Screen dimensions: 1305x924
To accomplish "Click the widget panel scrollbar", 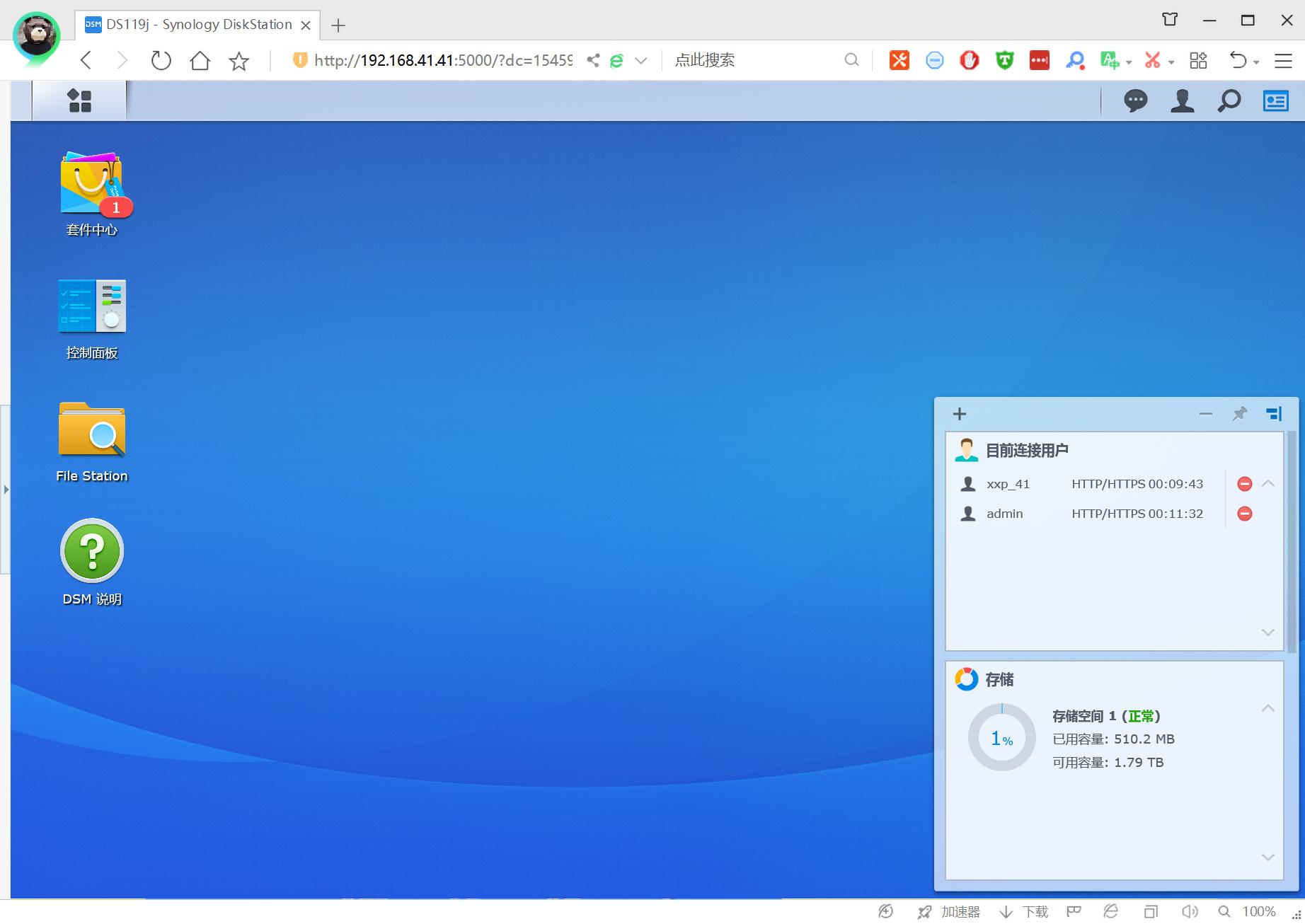I will 1291,541.
